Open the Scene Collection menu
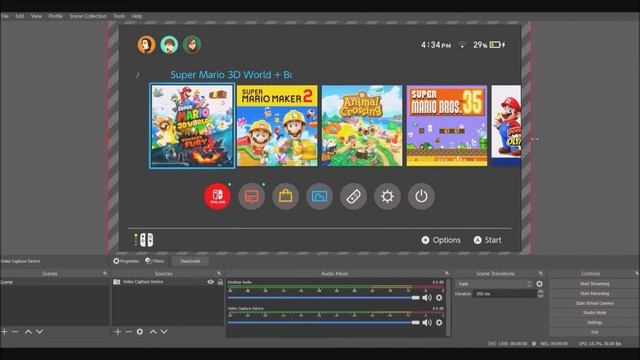The height and width of the screenshot is (360, 640). (88, 16)
